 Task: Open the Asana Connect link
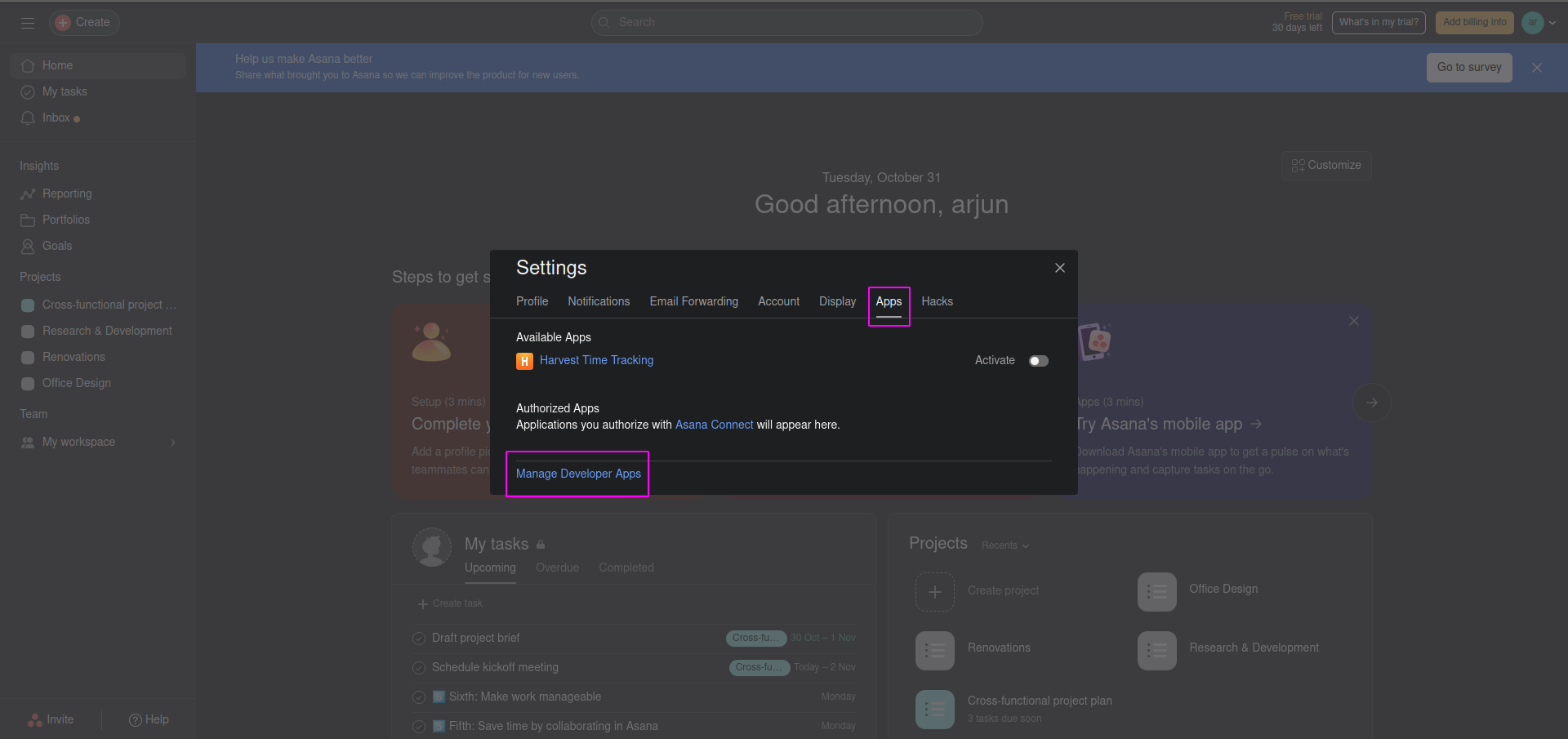pos(715,425)
